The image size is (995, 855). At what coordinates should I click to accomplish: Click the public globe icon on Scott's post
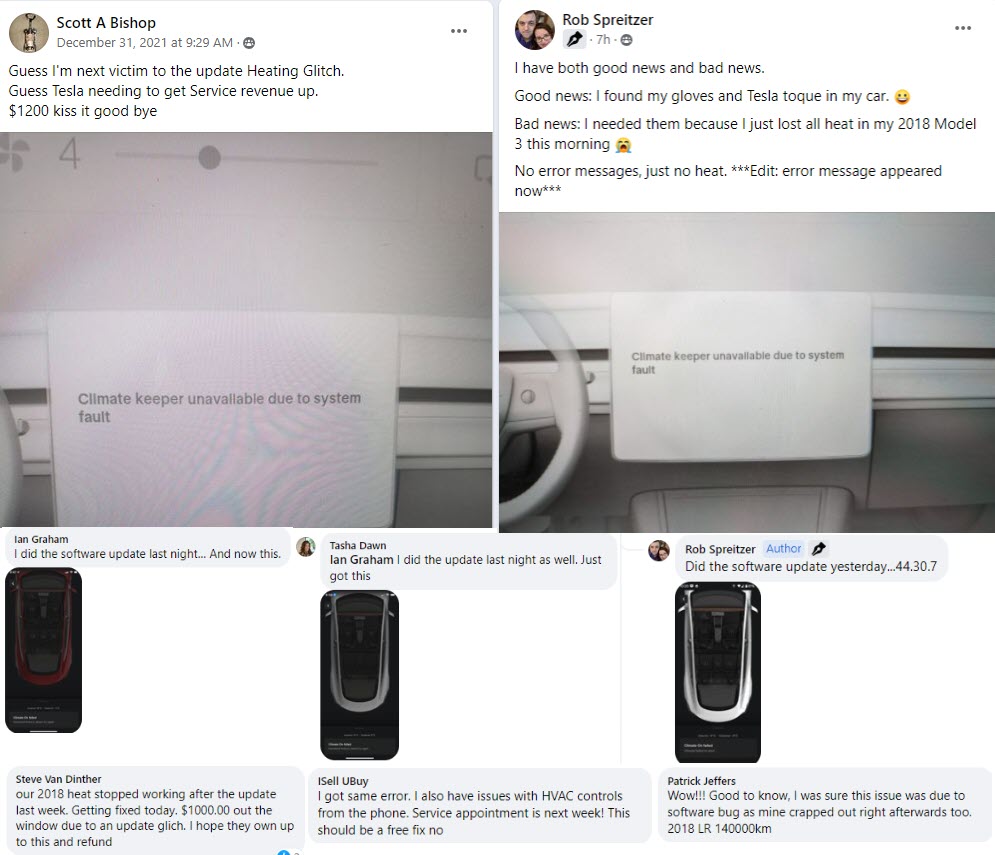(249, 43)
